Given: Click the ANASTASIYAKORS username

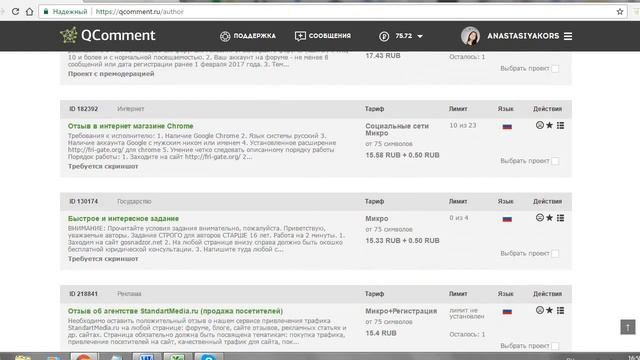Looking at the screenshot, I should pos(523,36).
